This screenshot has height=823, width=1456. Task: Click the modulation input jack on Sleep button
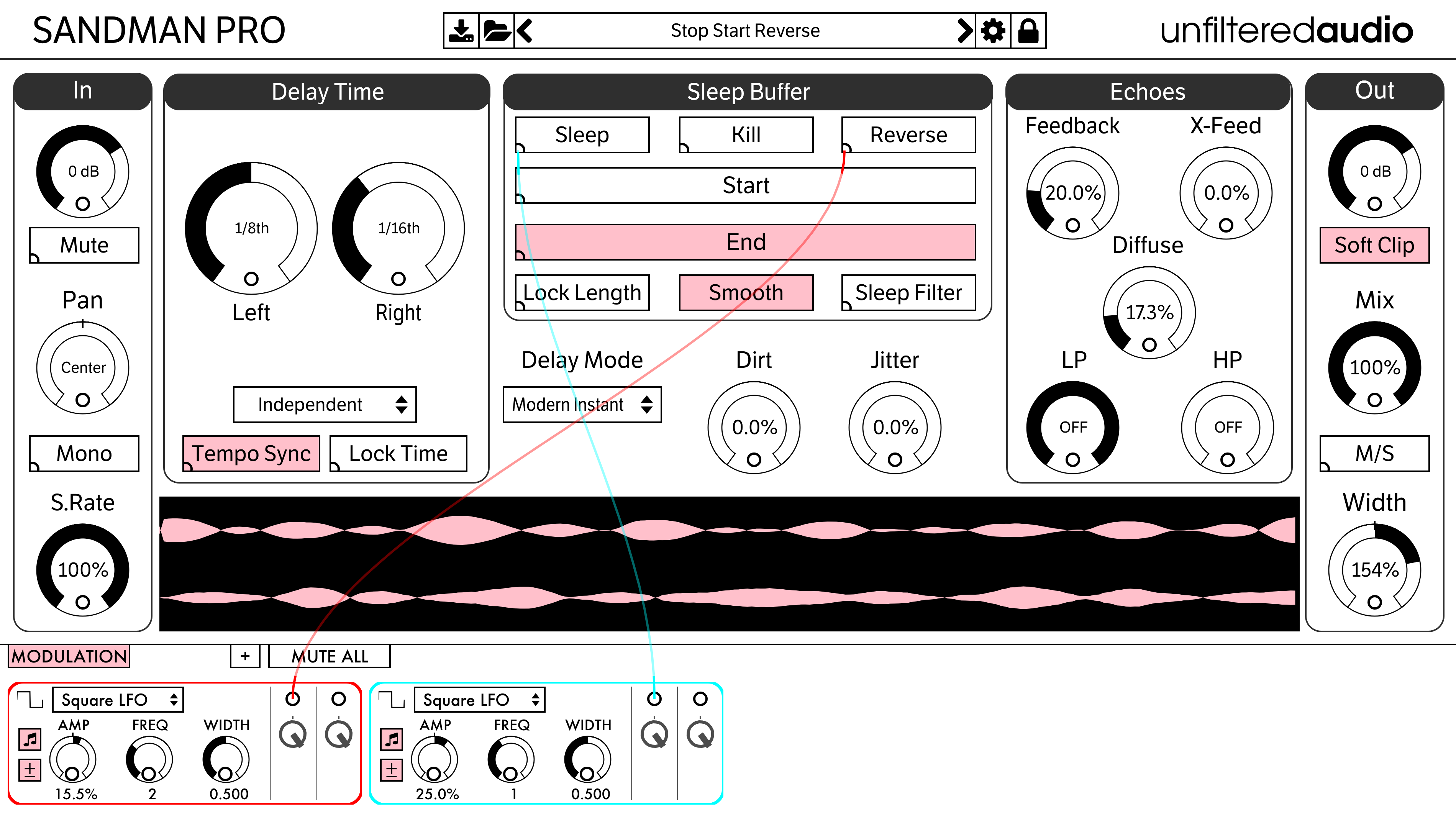pyautogui.click(x=520, y=149)
